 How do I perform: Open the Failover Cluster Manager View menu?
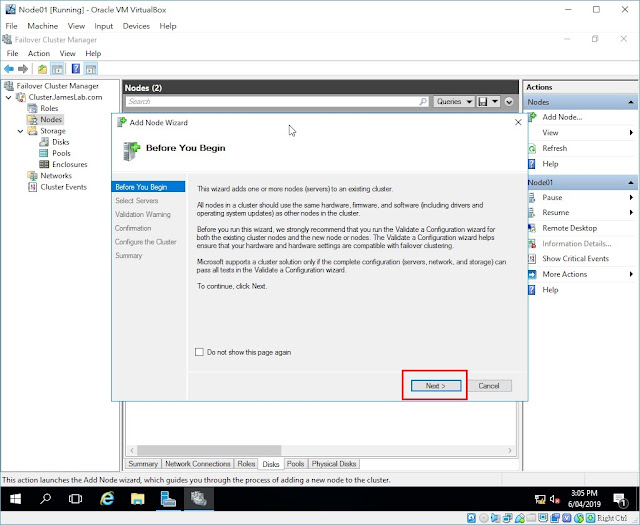click(67, 53)
